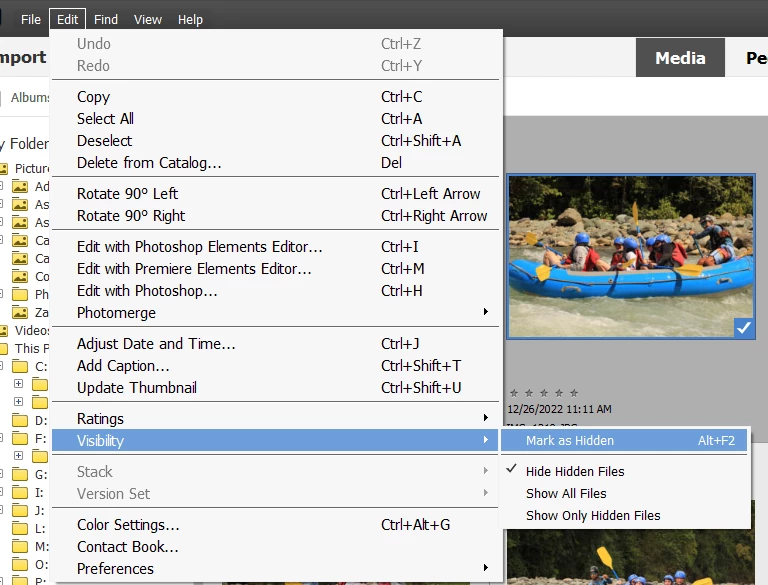Click the photo date 12/26/2022 11:11 AM
Viewport: 768px width, 585px height.
pos(559,409)
